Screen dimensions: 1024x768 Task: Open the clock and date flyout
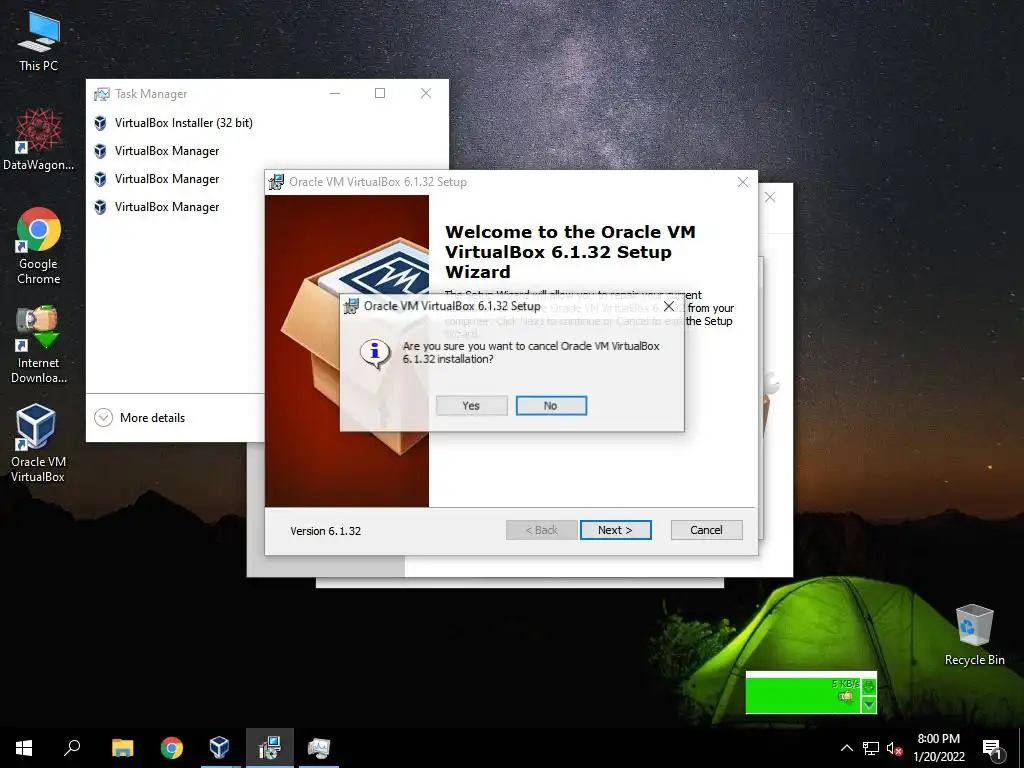[x=938, y=748]
